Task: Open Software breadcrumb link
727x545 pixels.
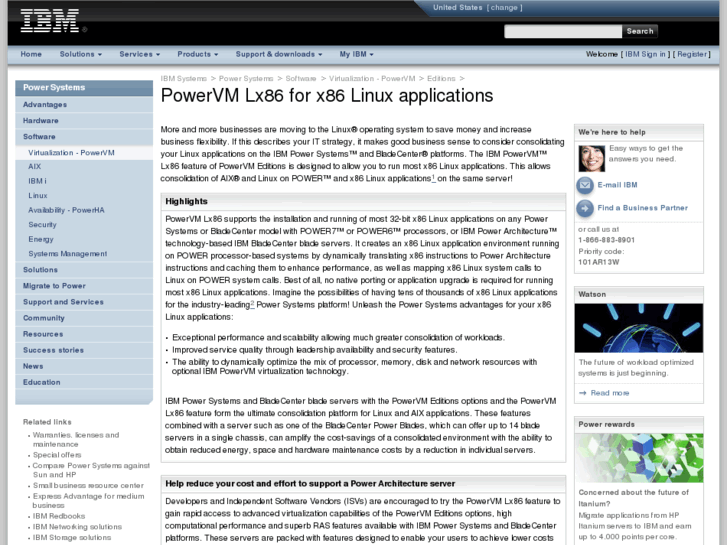Action: point(300,78)
